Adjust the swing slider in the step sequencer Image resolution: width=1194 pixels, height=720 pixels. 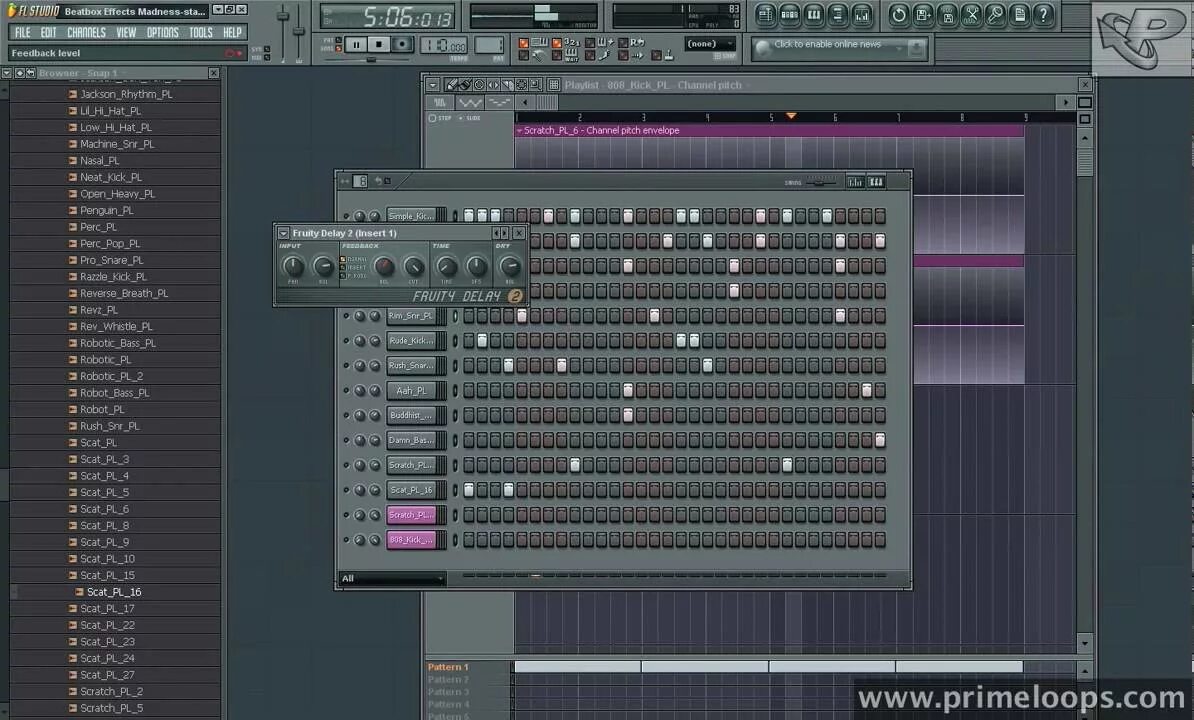coord(820,182)
